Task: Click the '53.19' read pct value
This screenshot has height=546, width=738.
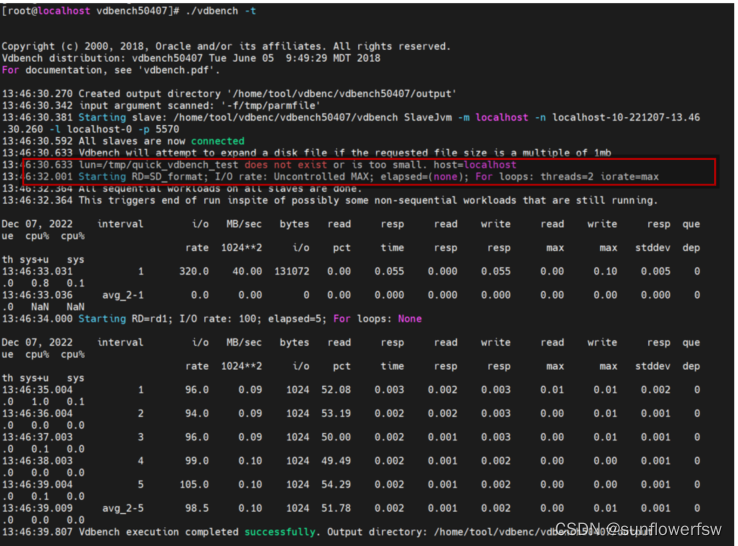Action: (336, 413)
